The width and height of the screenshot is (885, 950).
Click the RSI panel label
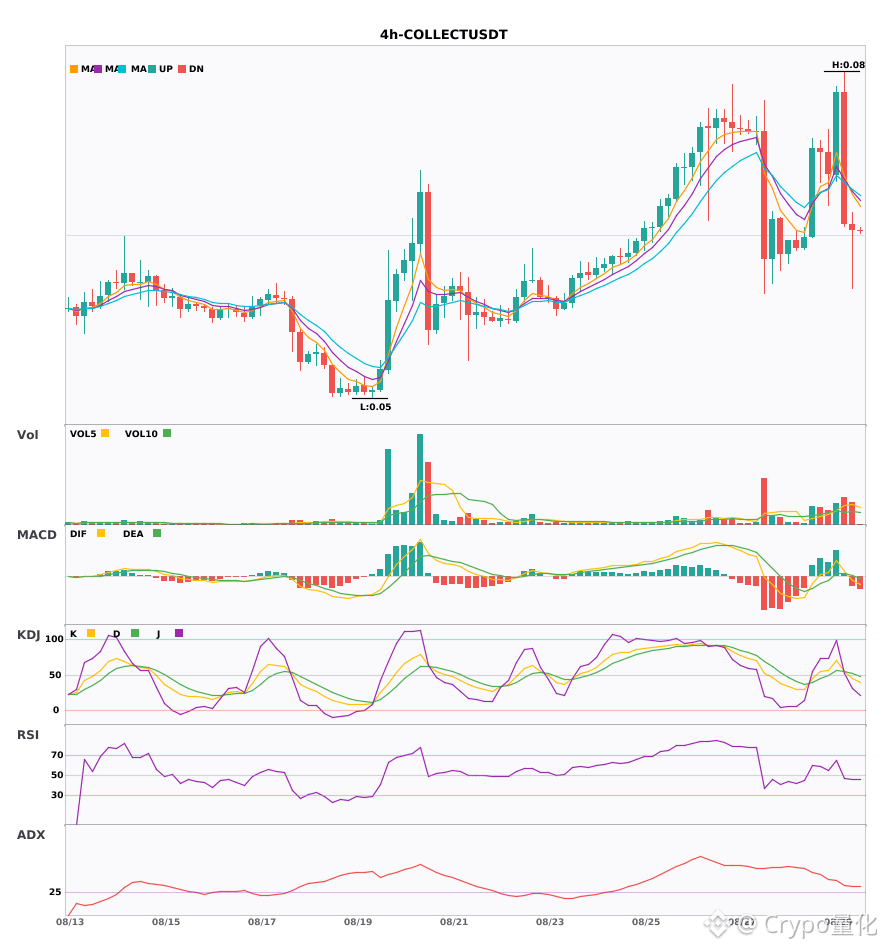coord(28,735)
